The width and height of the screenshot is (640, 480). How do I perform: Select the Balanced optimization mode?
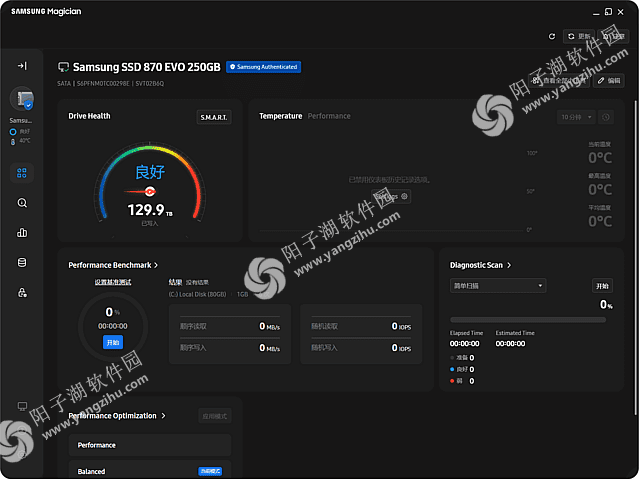(150, 471)
